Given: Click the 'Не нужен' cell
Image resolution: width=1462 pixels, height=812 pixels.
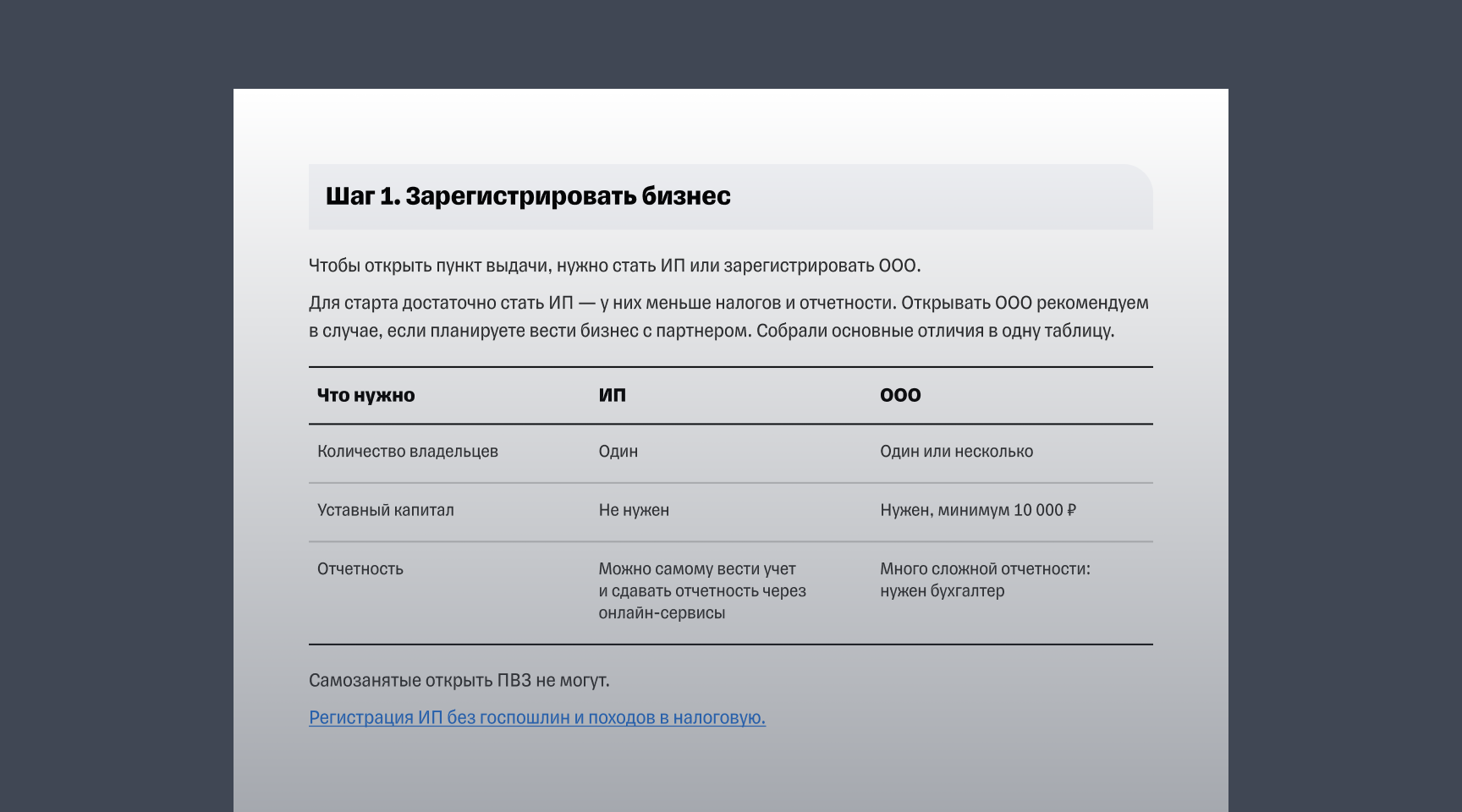Looking at the screenshot, I should tap(634, 510).
